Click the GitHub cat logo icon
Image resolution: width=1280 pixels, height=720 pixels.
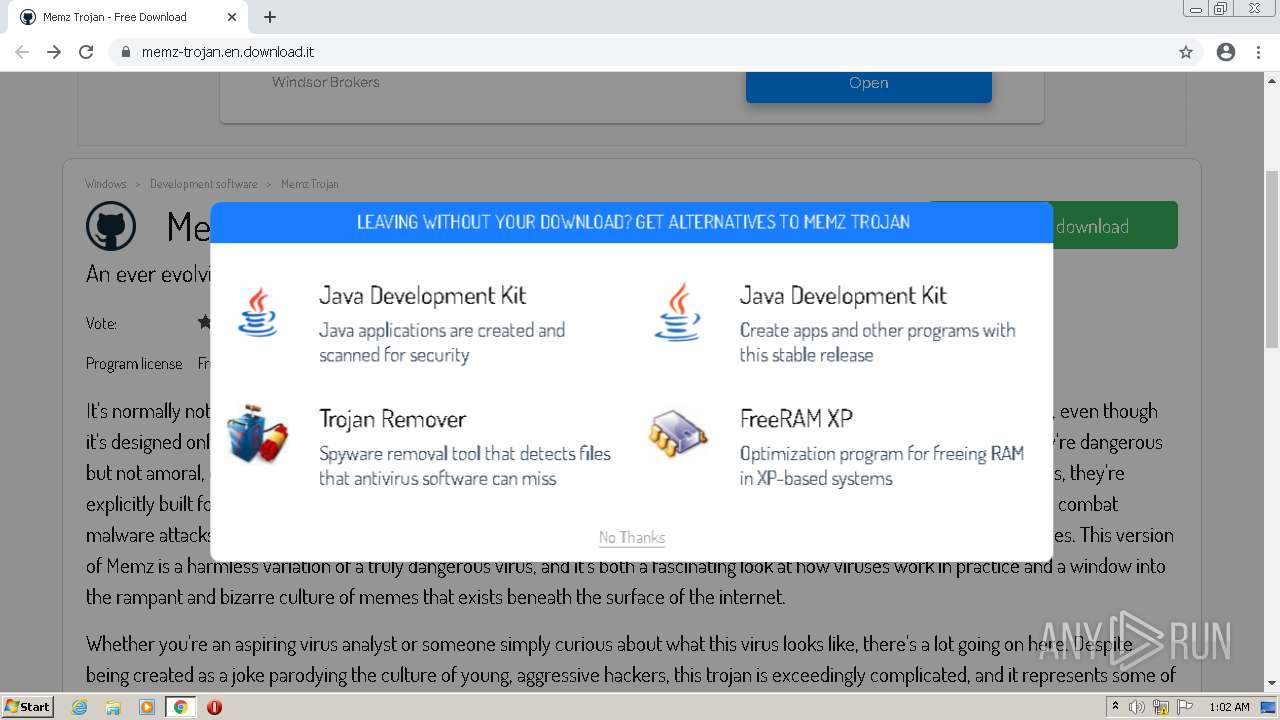pos(111,227)
